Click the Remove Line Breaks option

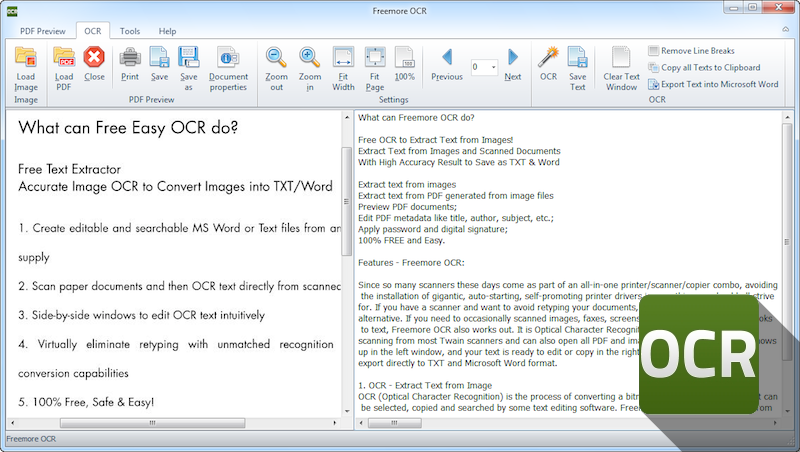(691, 51)
